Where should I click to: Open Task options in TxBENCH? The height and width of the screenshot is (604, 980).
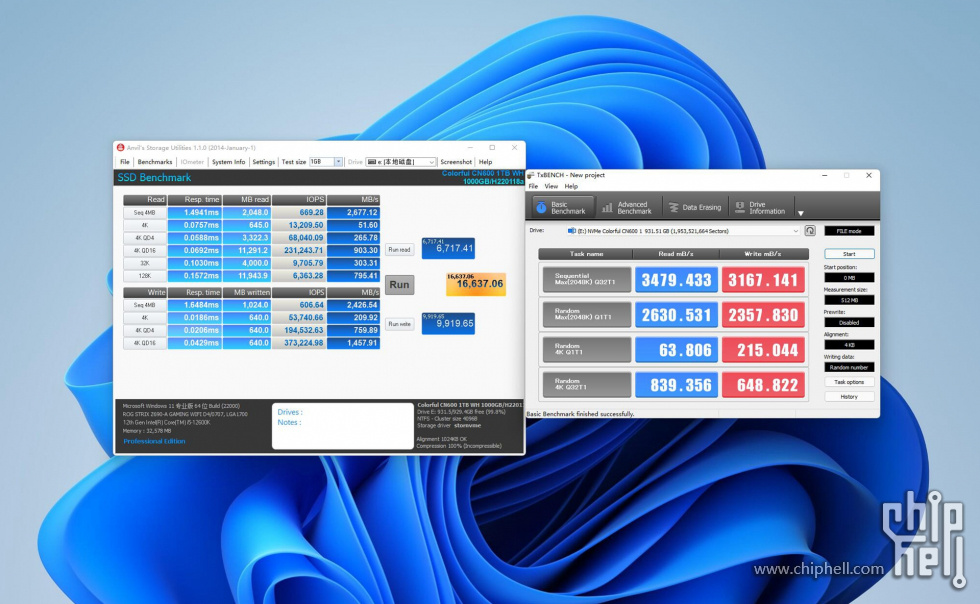pyautogui.click(x=849, y=382)
